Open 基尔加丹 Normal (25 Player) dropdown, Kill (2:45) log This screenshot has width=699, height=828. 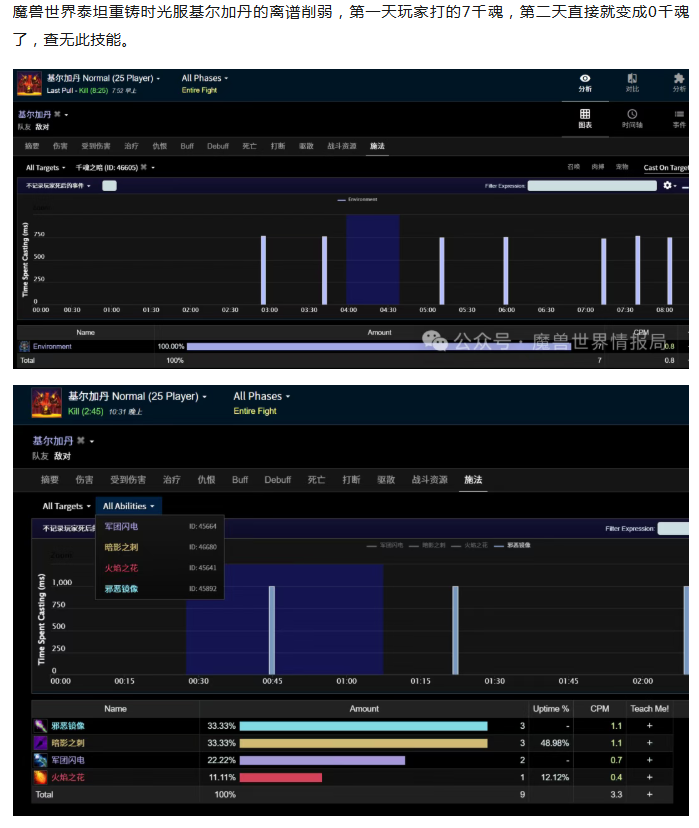137,396
